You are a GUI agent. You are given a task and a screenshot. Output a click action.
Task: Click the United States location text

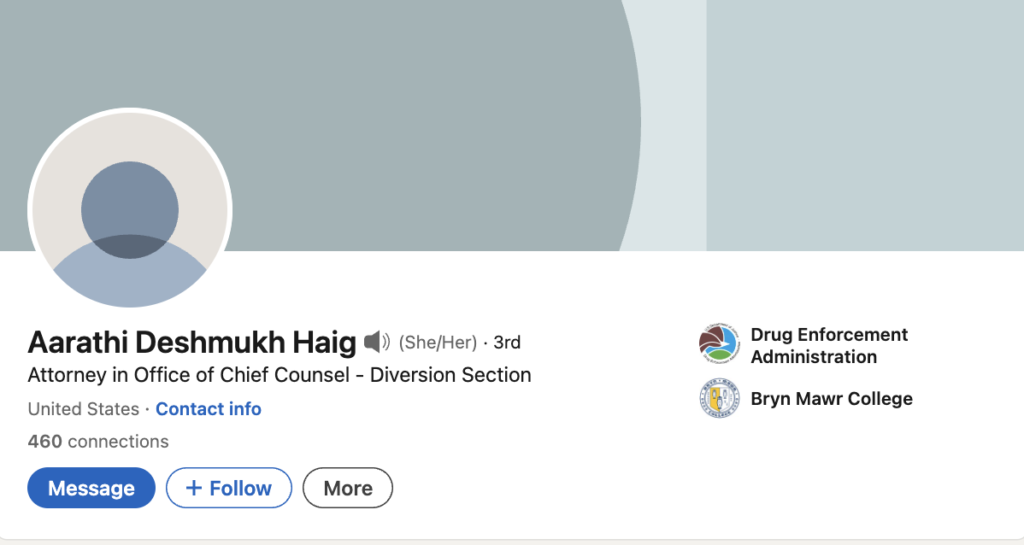pos(83,409)
